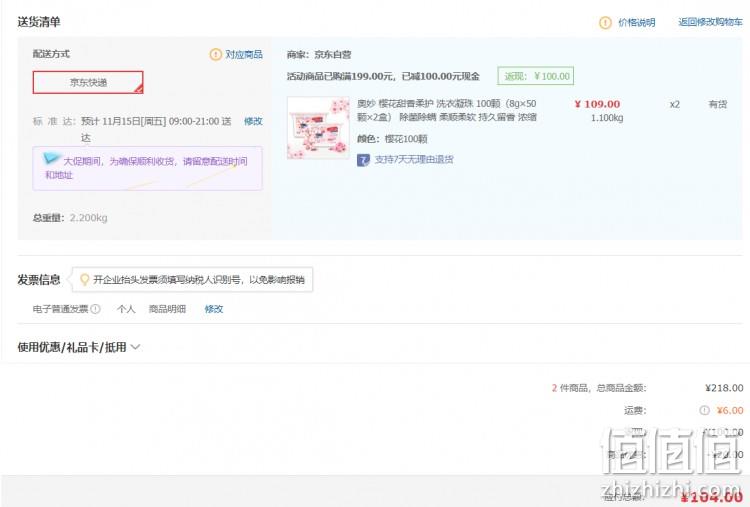
Task: Click the product price ¥109.00
Action: pos(597,104)
